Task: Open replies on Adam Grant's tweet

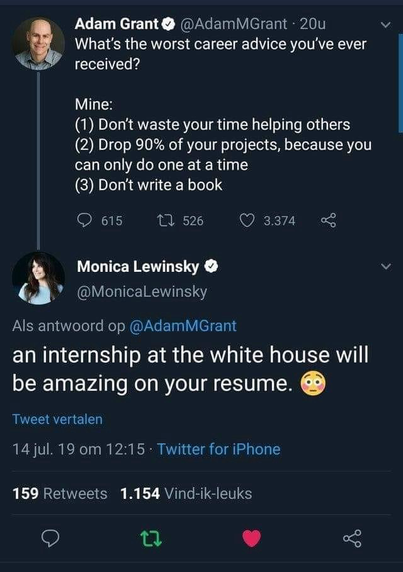Action: pyautogui.click(x=85, y=220)
